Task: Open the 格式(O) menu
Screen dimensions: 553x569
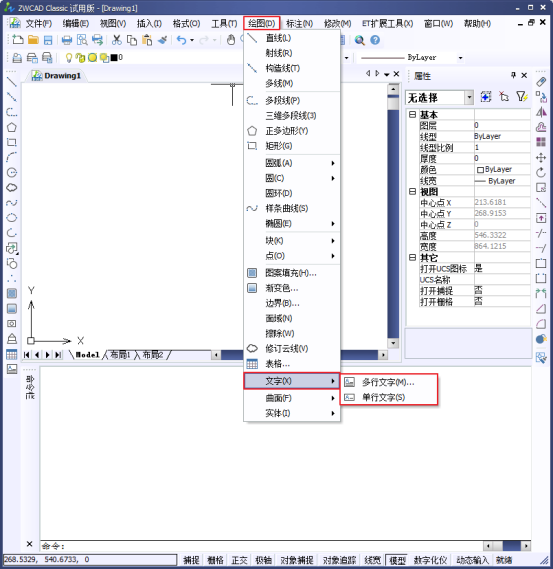Action: pos(186,24)
